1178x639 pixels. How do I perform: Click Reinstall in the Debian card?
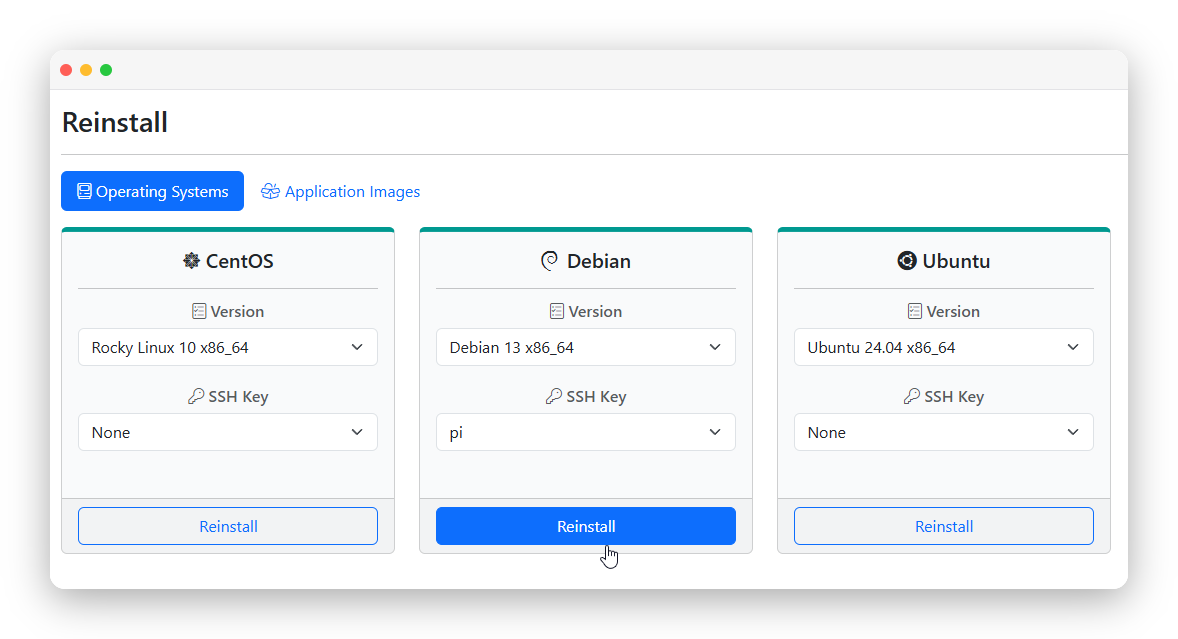(585, 526)
